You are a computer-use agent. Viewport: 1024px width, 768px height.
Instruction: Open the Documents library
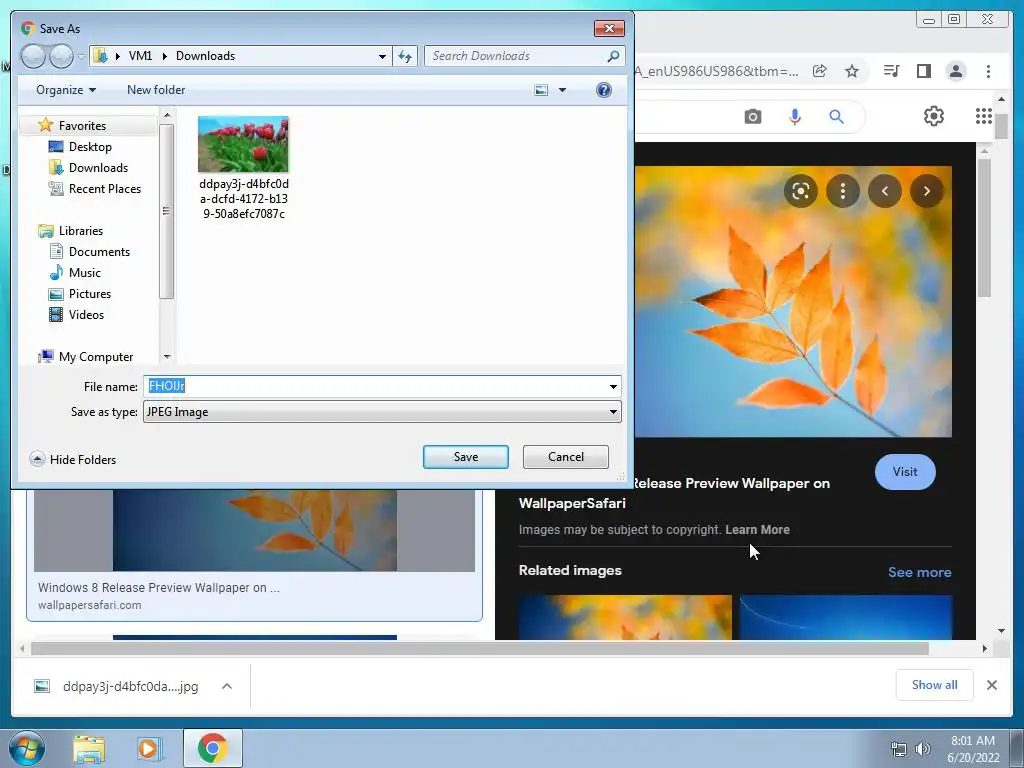99,251
